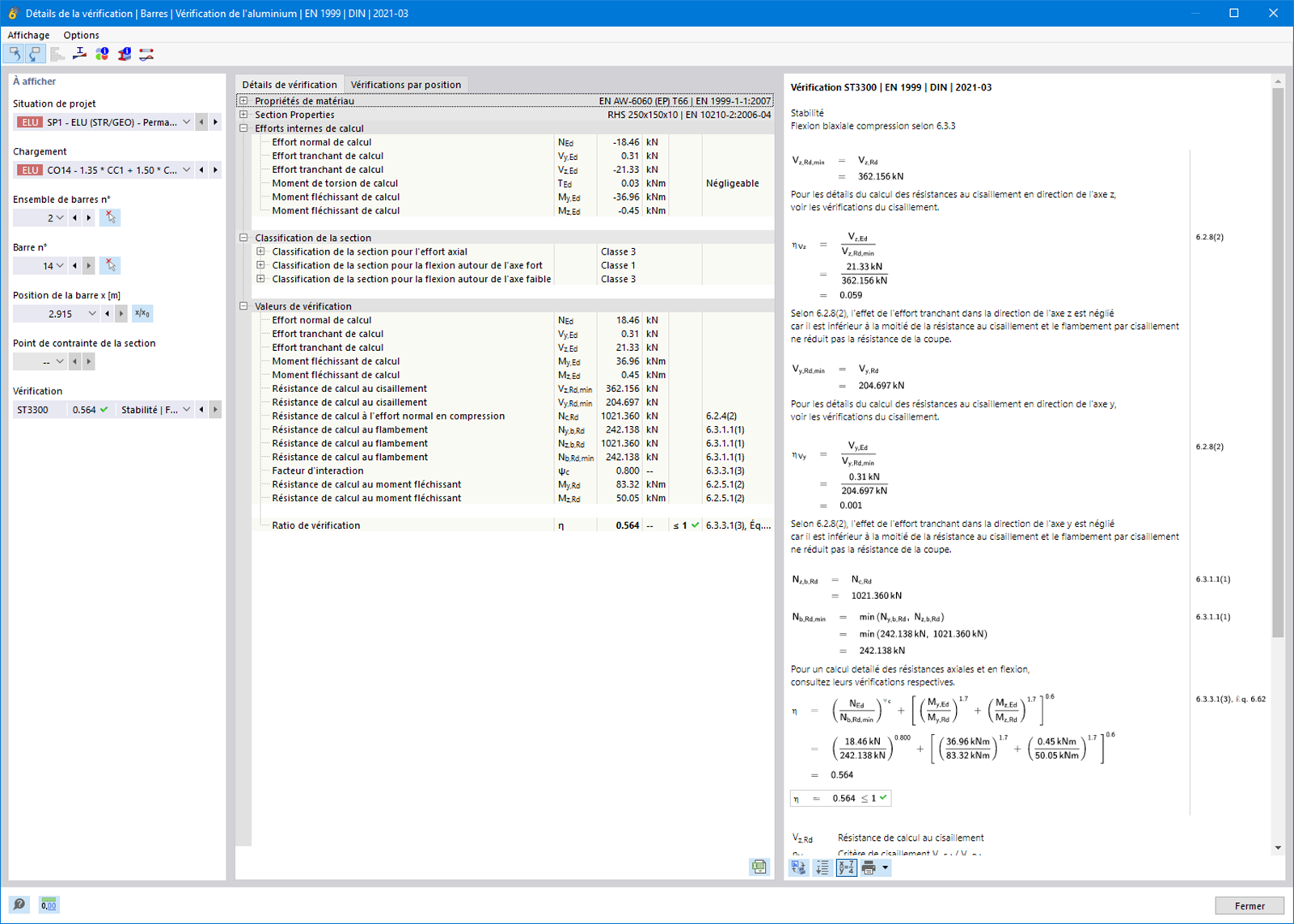The width and height of the screenshot is (1294, 924).
Task: Click the formula panel scroll-up arrow
Action: click(x=1278, y=82)
